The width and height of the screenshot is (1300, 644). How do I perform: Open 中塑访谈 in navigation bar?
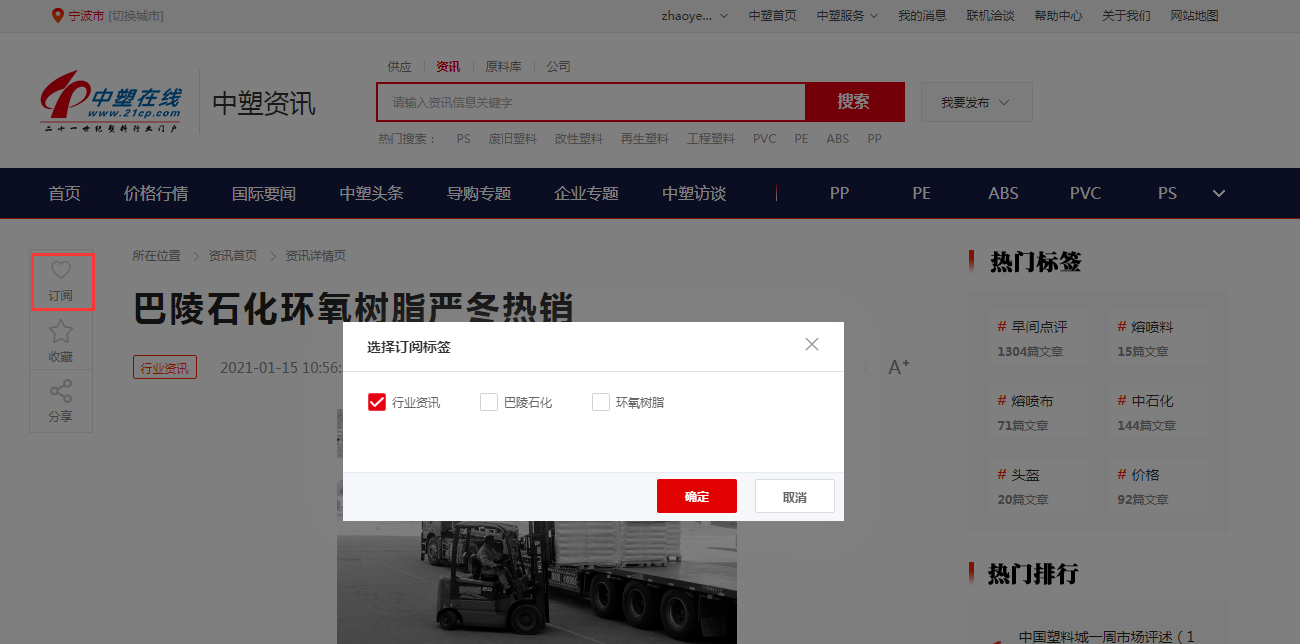click(694, 194)
